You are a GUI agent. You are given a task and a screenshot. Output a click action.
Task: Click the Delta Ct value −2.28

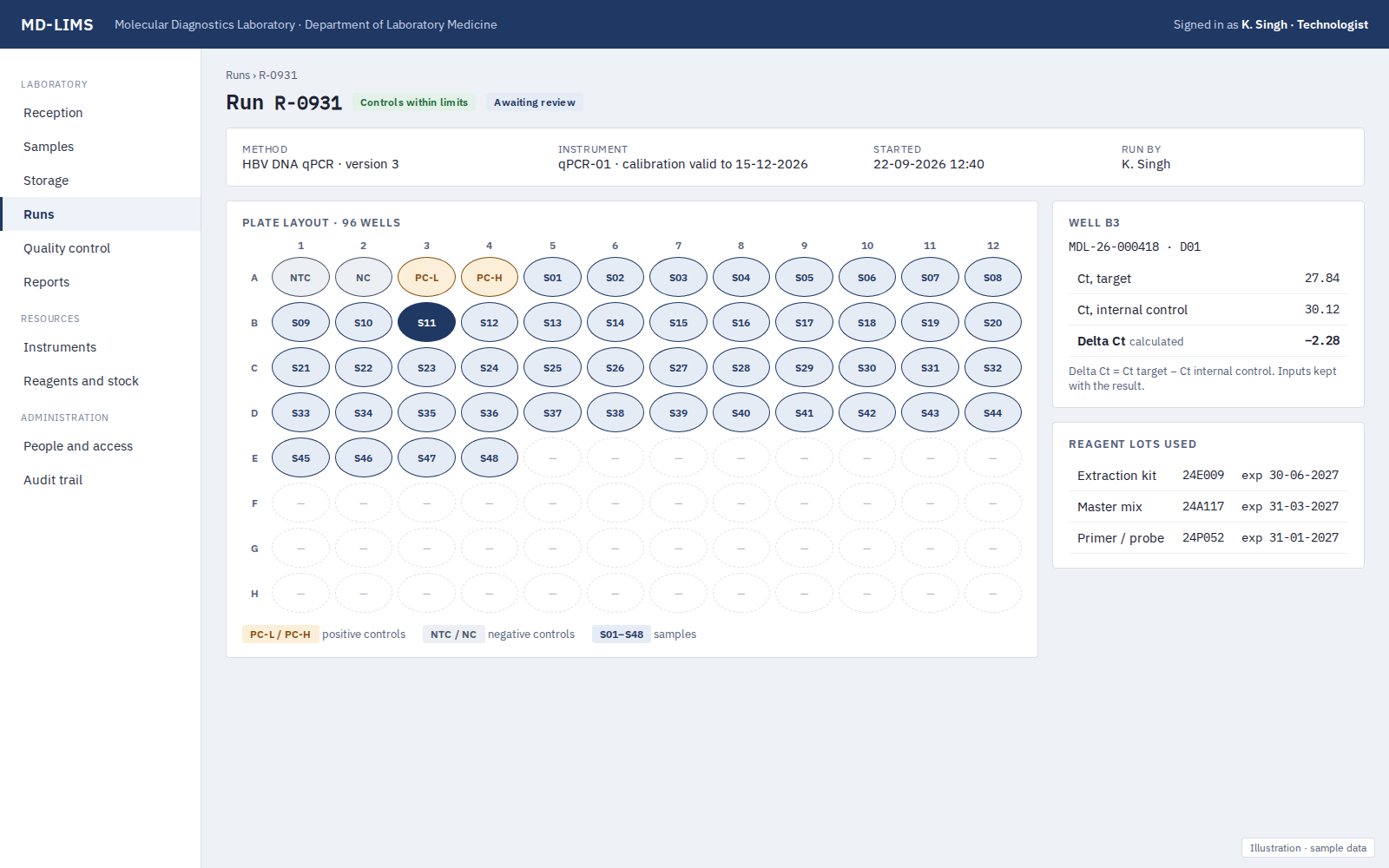click(1322, 340)
